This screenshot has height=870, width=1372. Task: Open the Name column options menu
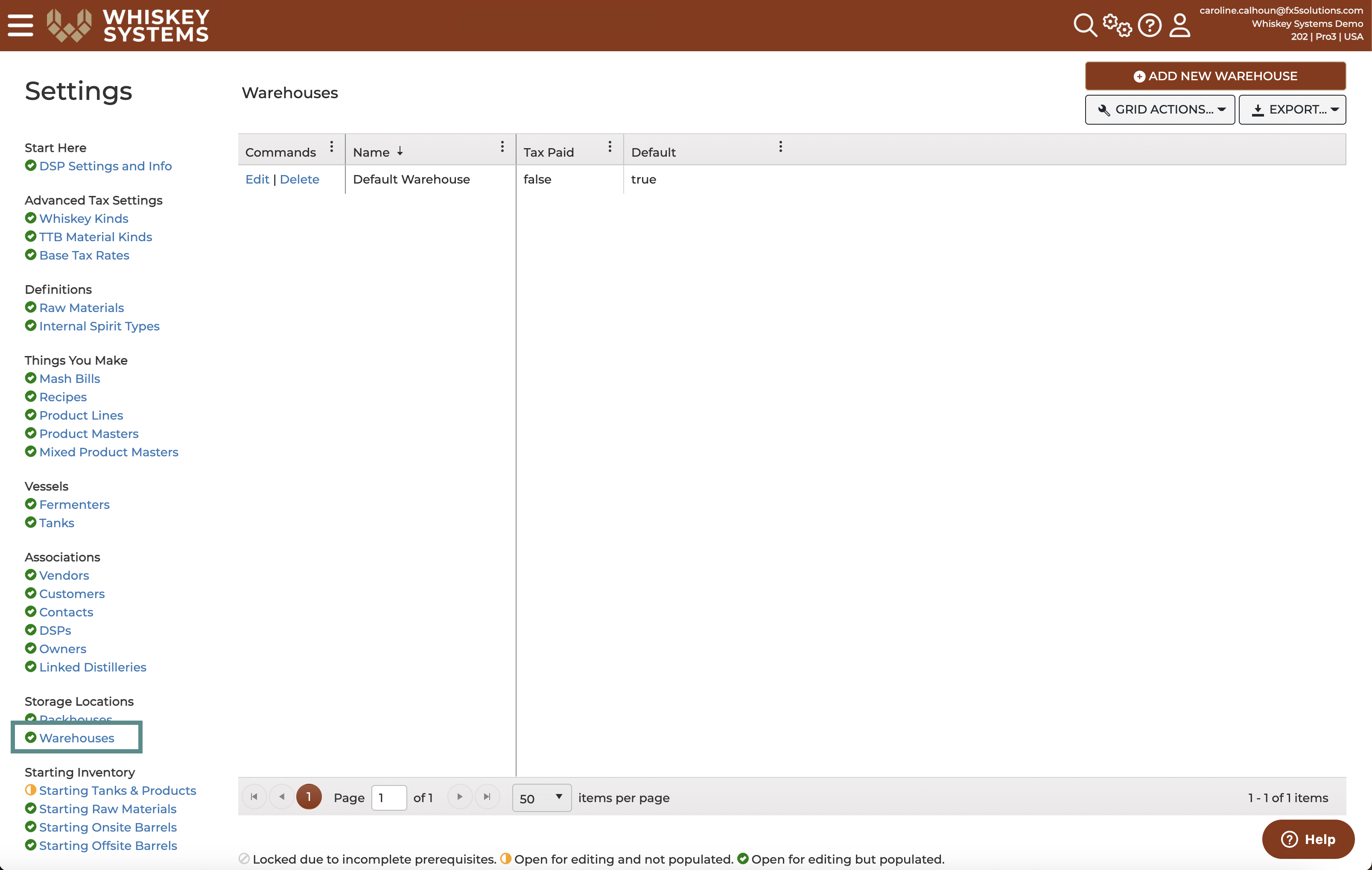[502, 147]
